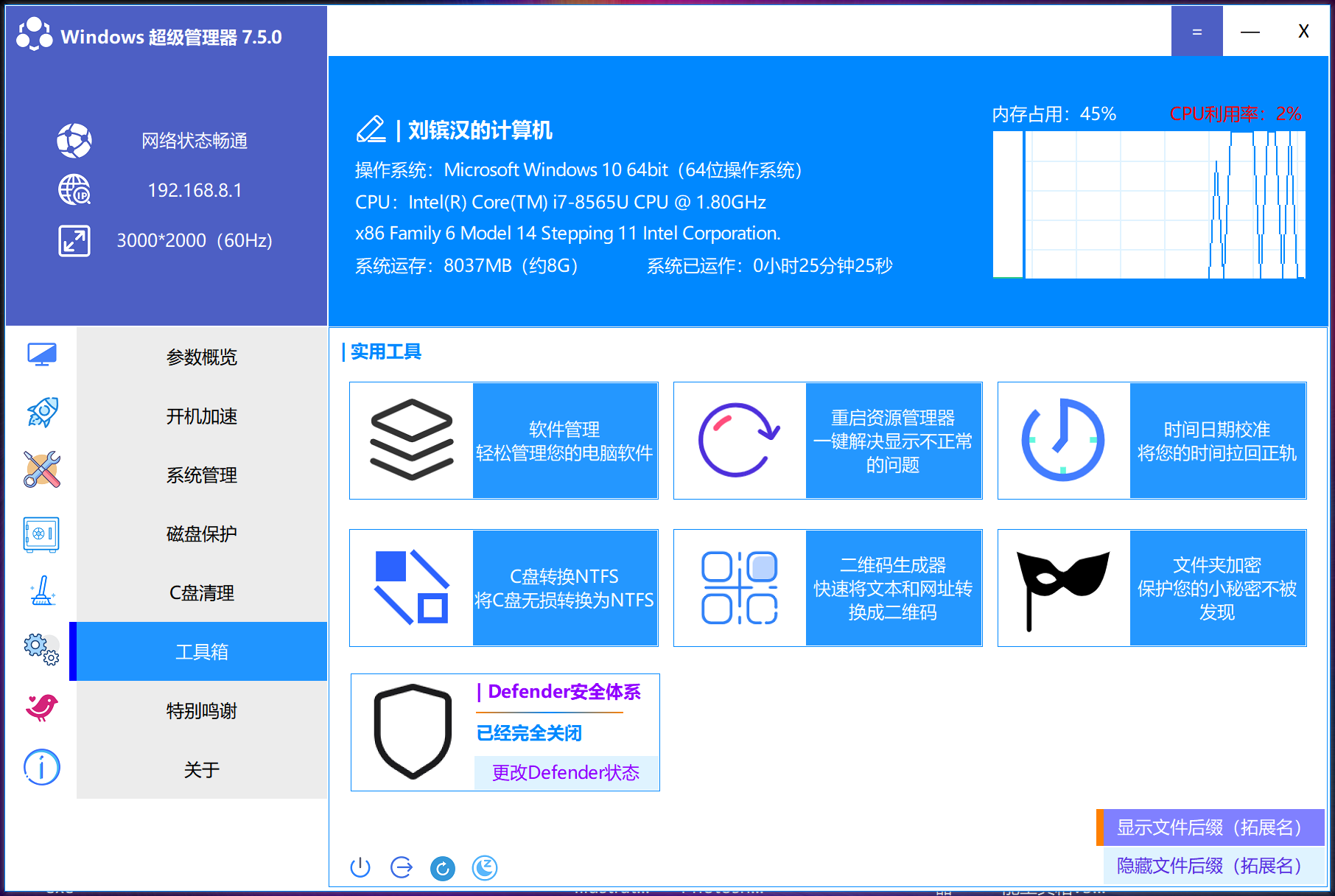Open 时间日期校准 tool

point(1217,441)
